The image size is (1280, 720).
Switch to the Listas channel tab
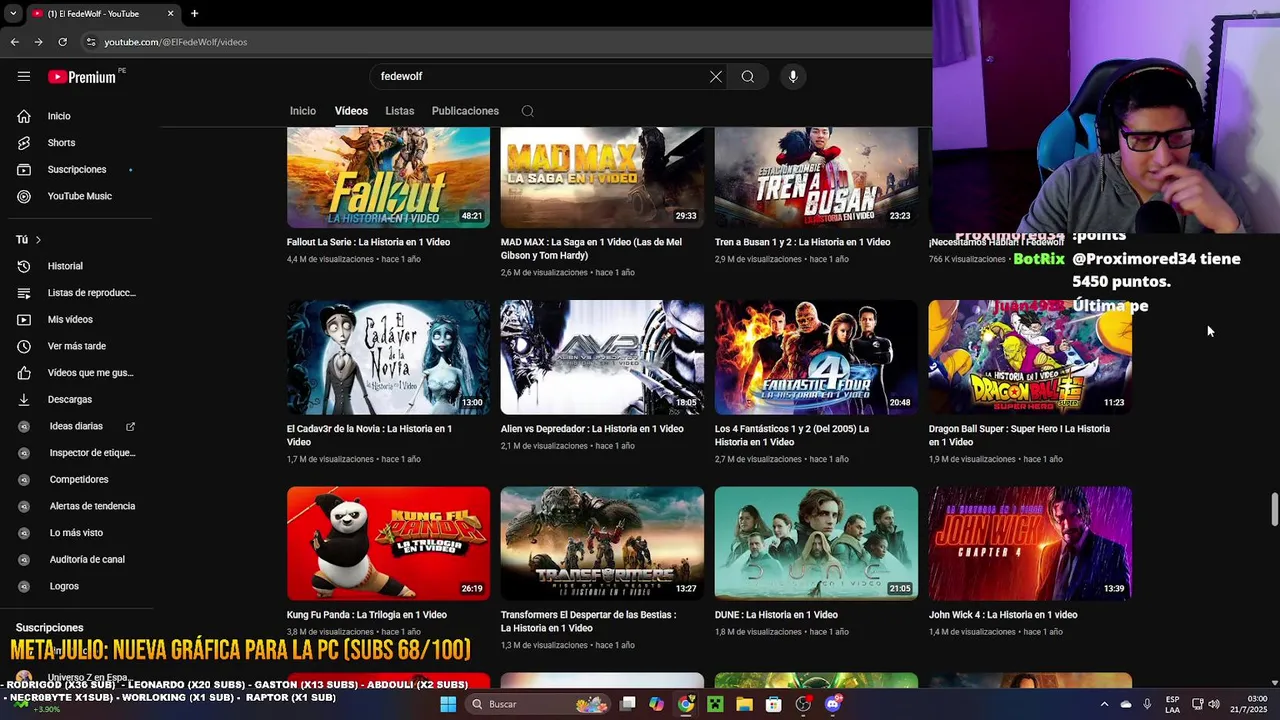tap(399, 111)
